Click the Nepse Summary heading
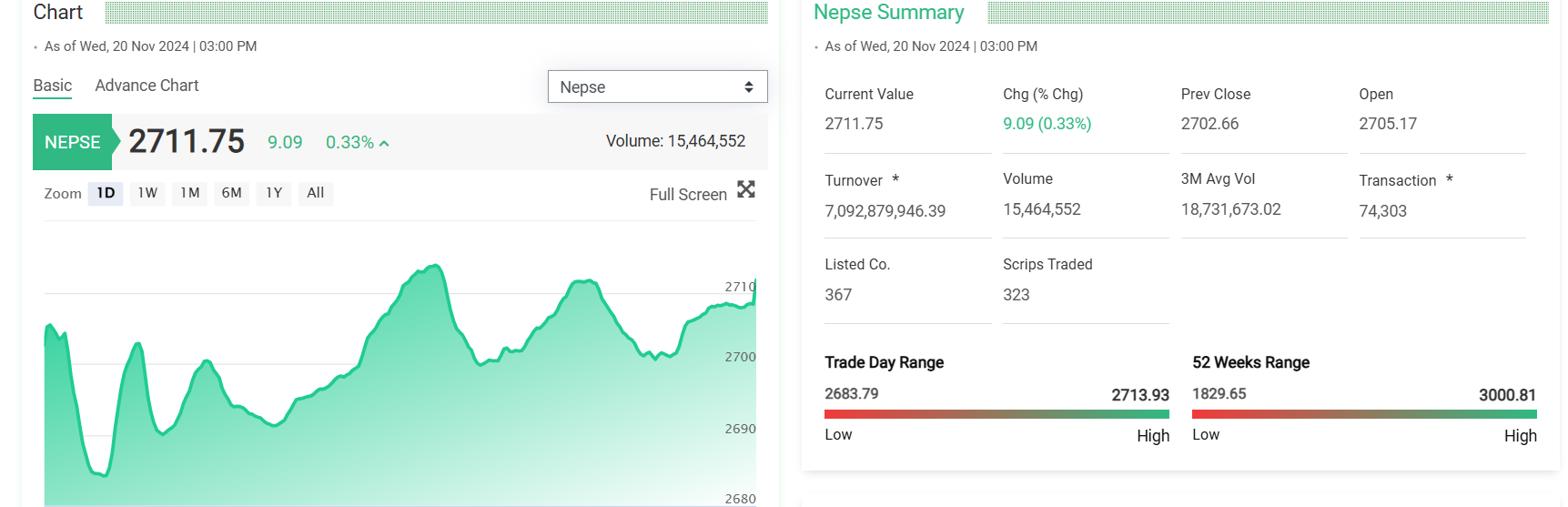 (x=888, y=13)
